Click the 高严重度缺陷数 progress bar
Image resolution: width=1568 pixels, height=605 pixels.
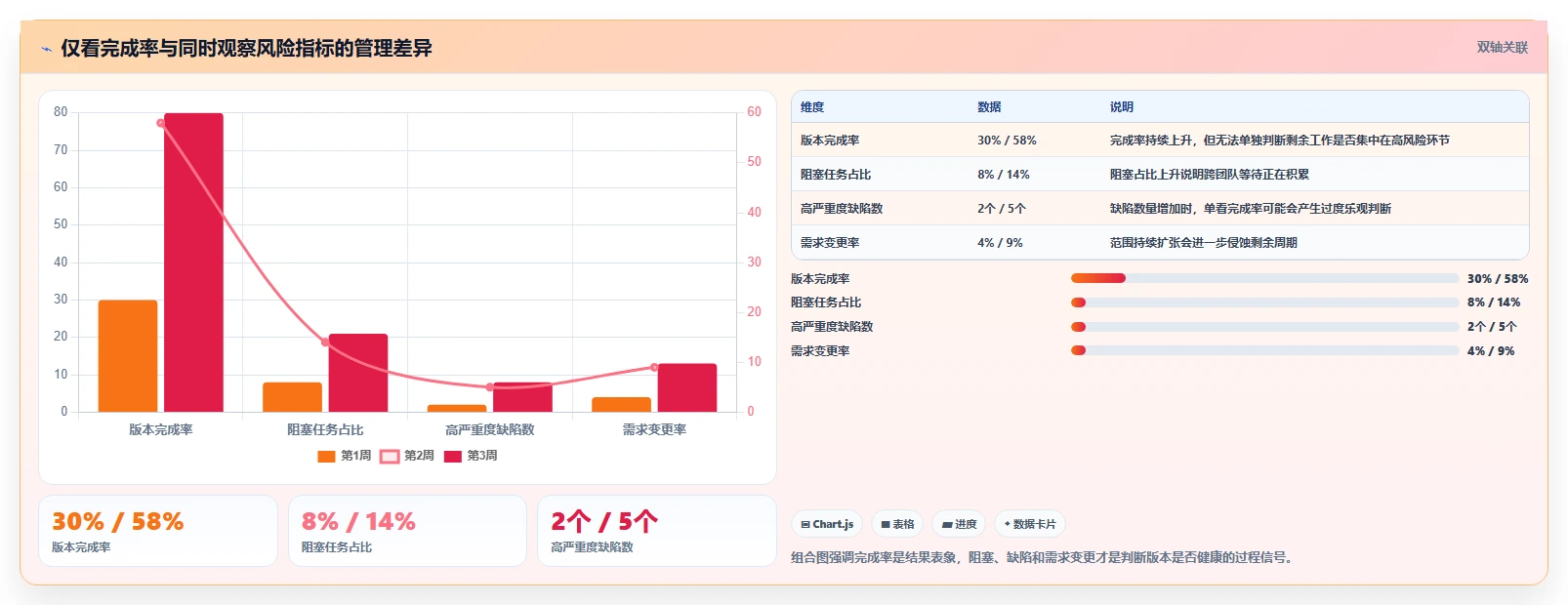coord(1264,327)
